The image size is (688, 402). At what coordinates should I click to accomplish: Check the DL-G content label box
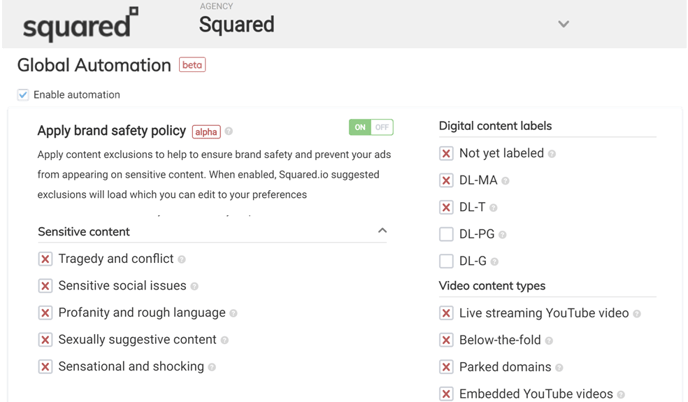(x=446, y=261)
